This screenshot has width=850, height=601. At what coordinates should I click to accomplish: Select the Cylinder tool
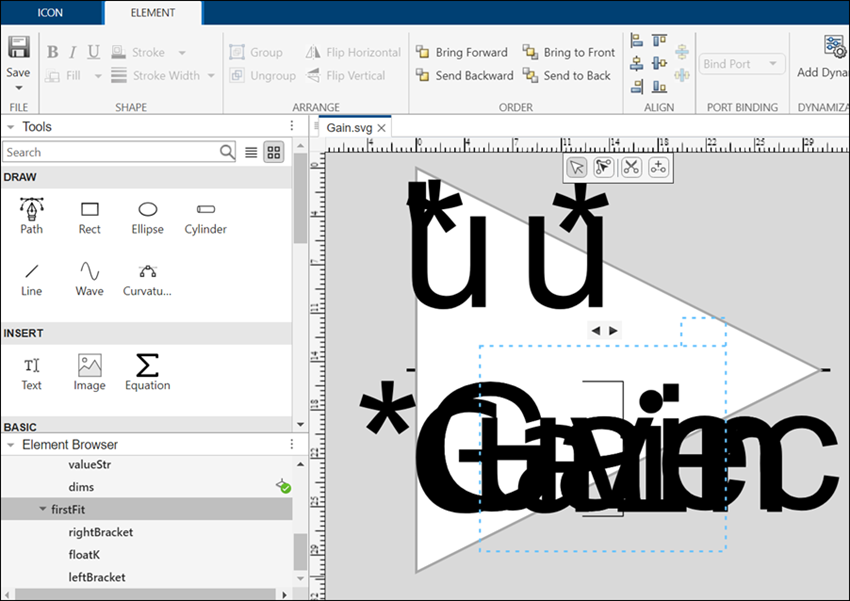[x=205, y=218]
